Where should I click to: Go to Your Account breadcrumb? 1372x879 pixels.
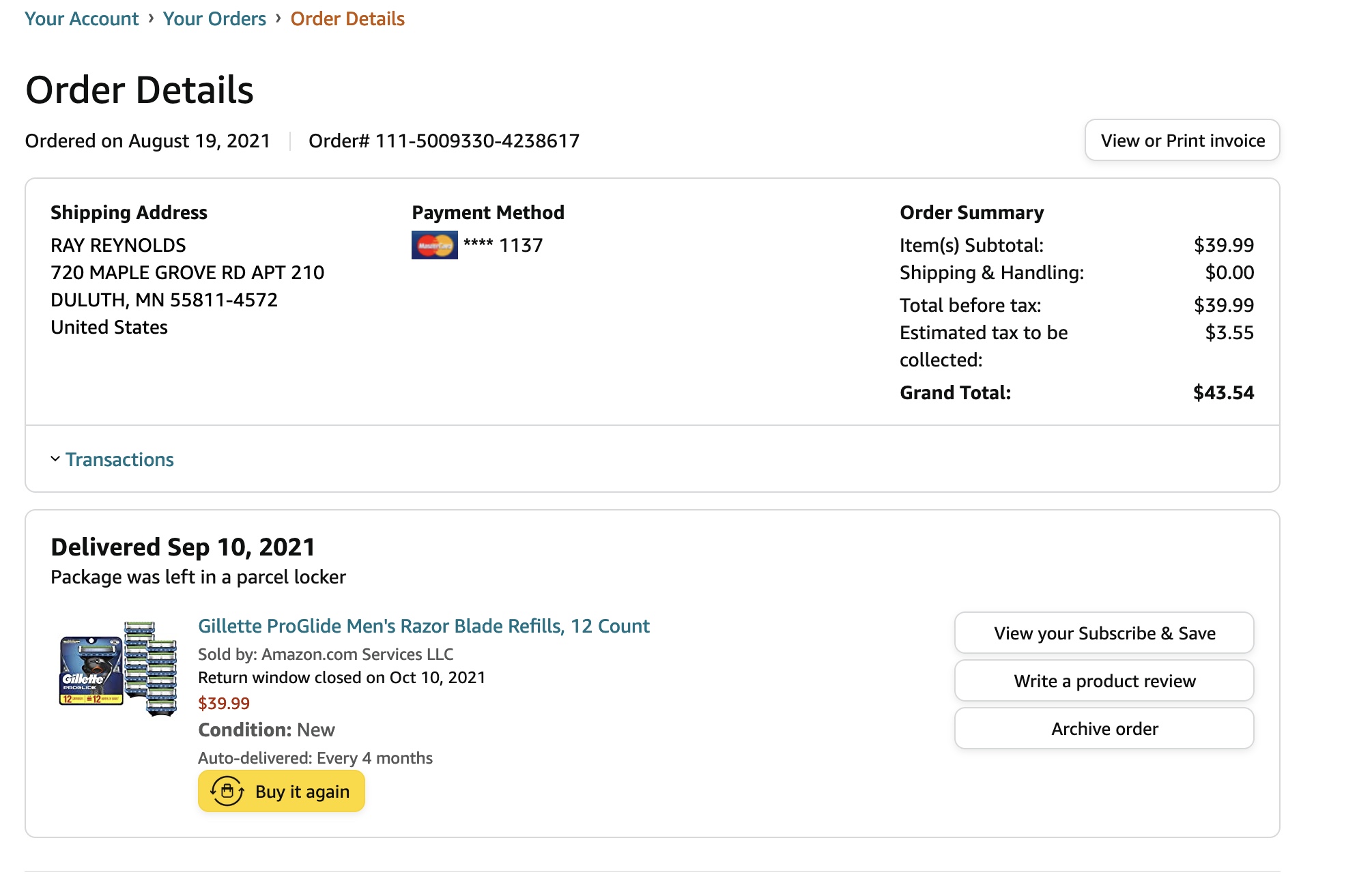point(81,18)
